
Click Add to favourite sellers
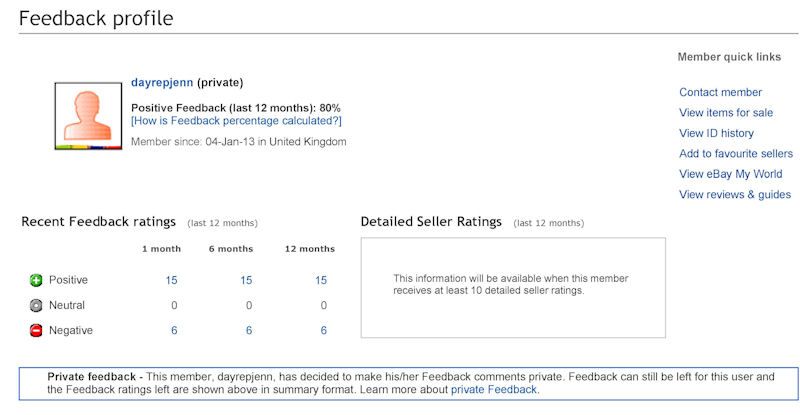pyautogui.click(x=736, y=154)
